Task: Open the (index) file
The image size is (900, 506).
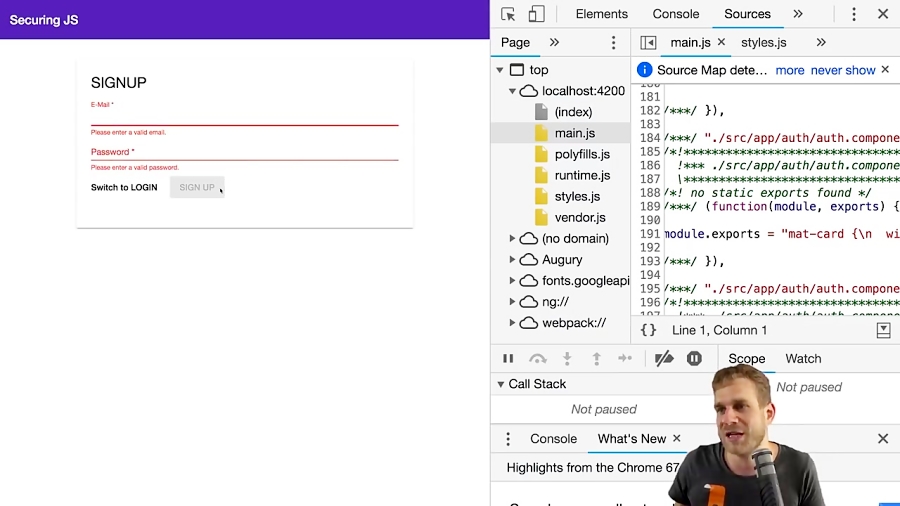Action: (573, 112)
